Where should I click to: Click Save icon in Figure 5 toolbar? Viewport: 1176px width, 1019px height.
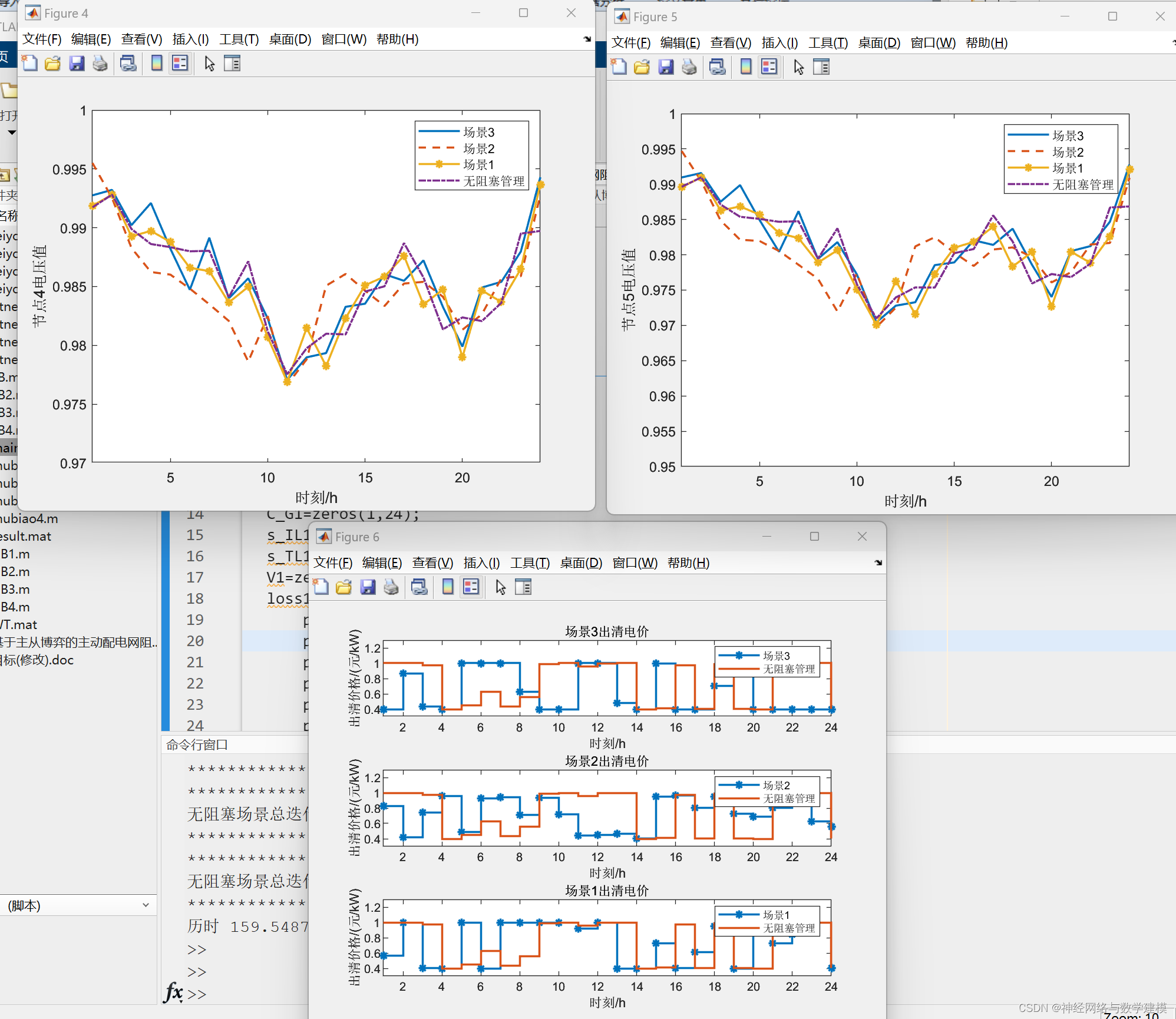click(x=666, y=67)
